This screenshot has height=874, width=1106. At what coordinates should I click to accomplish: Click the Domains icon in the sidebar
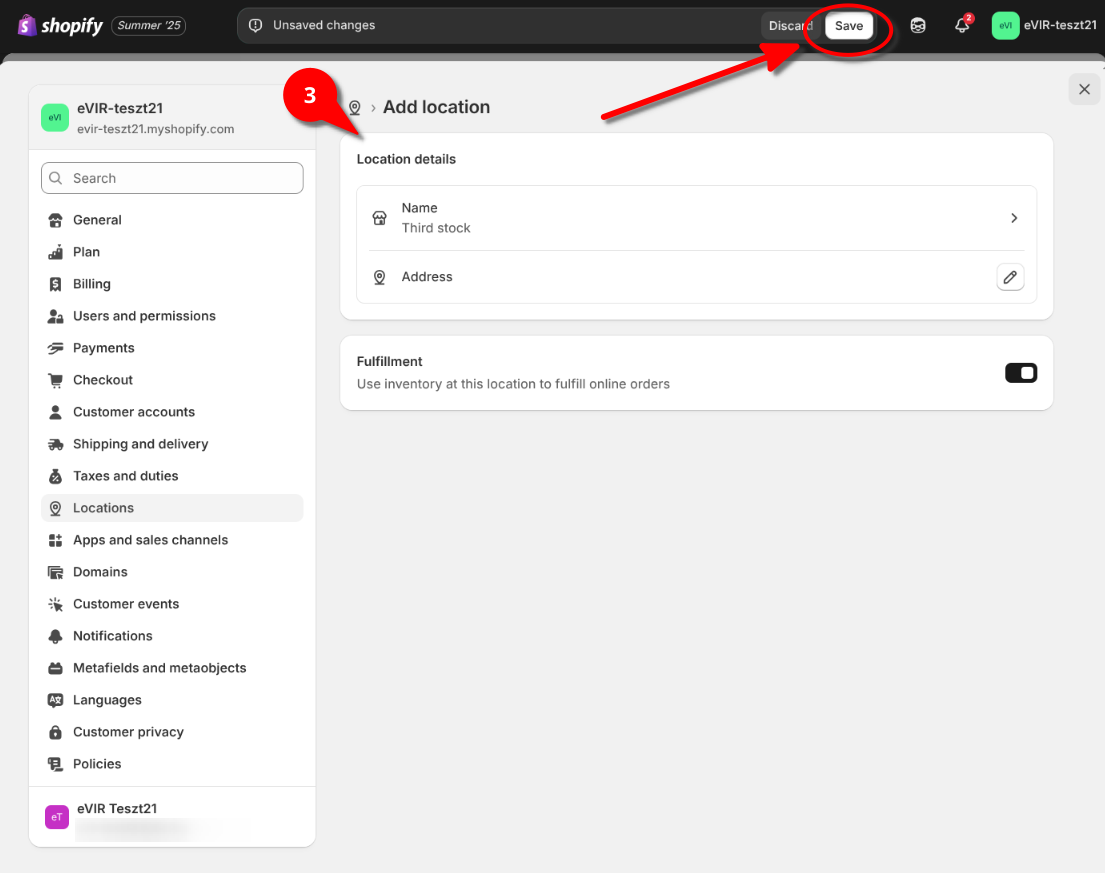click(55, 572)
